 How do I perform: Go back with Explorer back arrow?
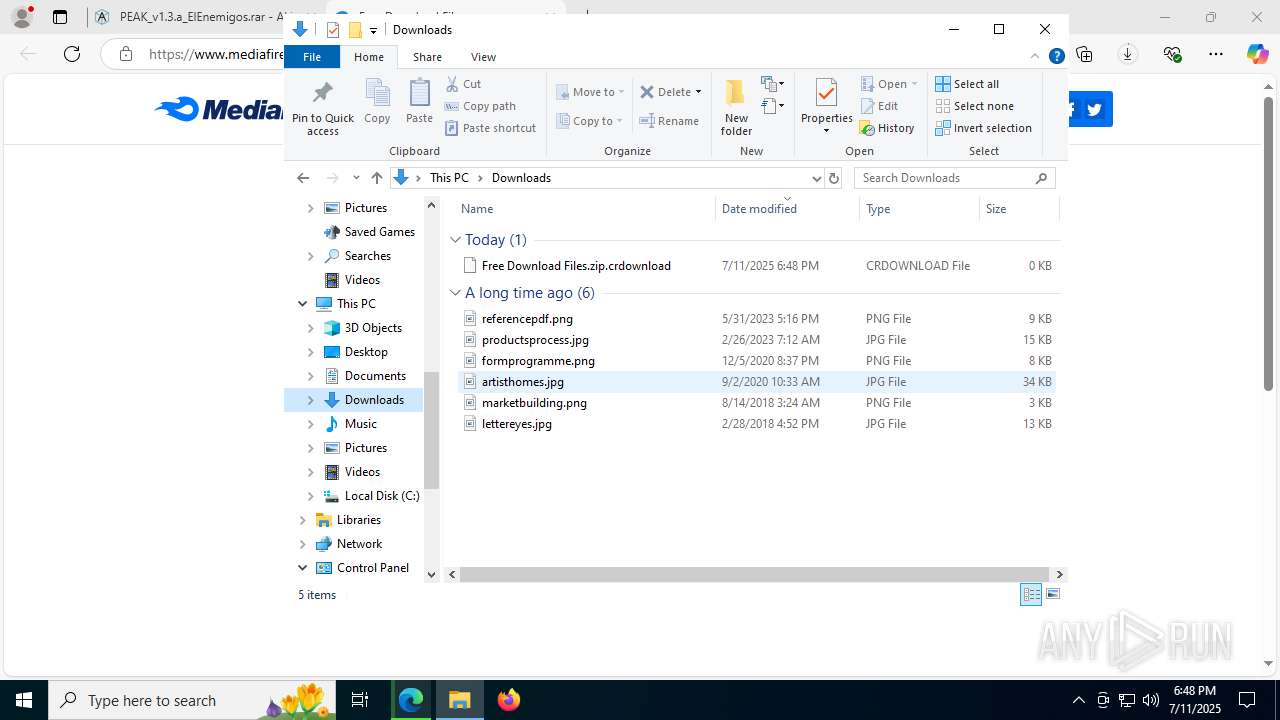coord(303,178)
